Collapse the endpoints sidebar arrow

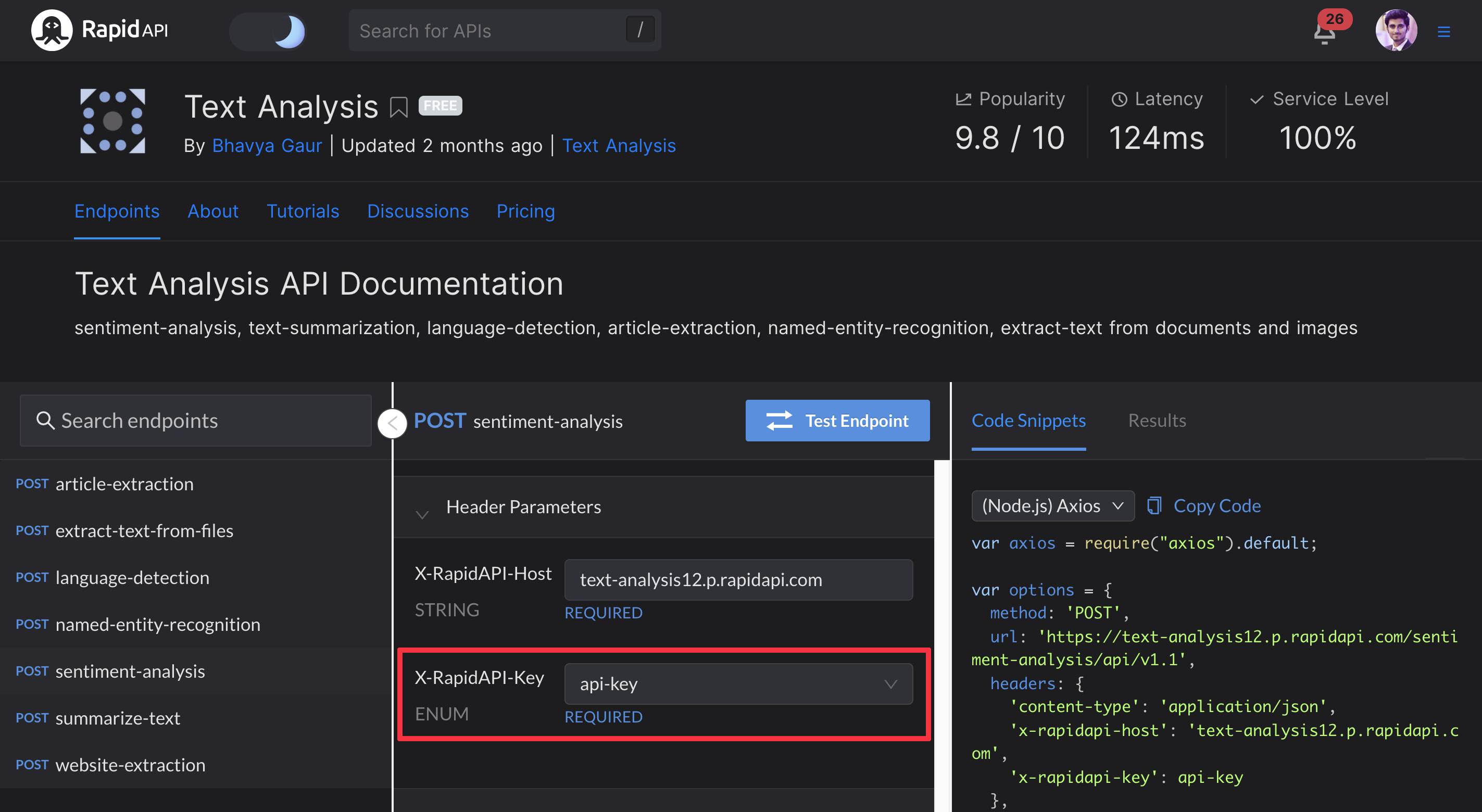click(x=392, y=423)
